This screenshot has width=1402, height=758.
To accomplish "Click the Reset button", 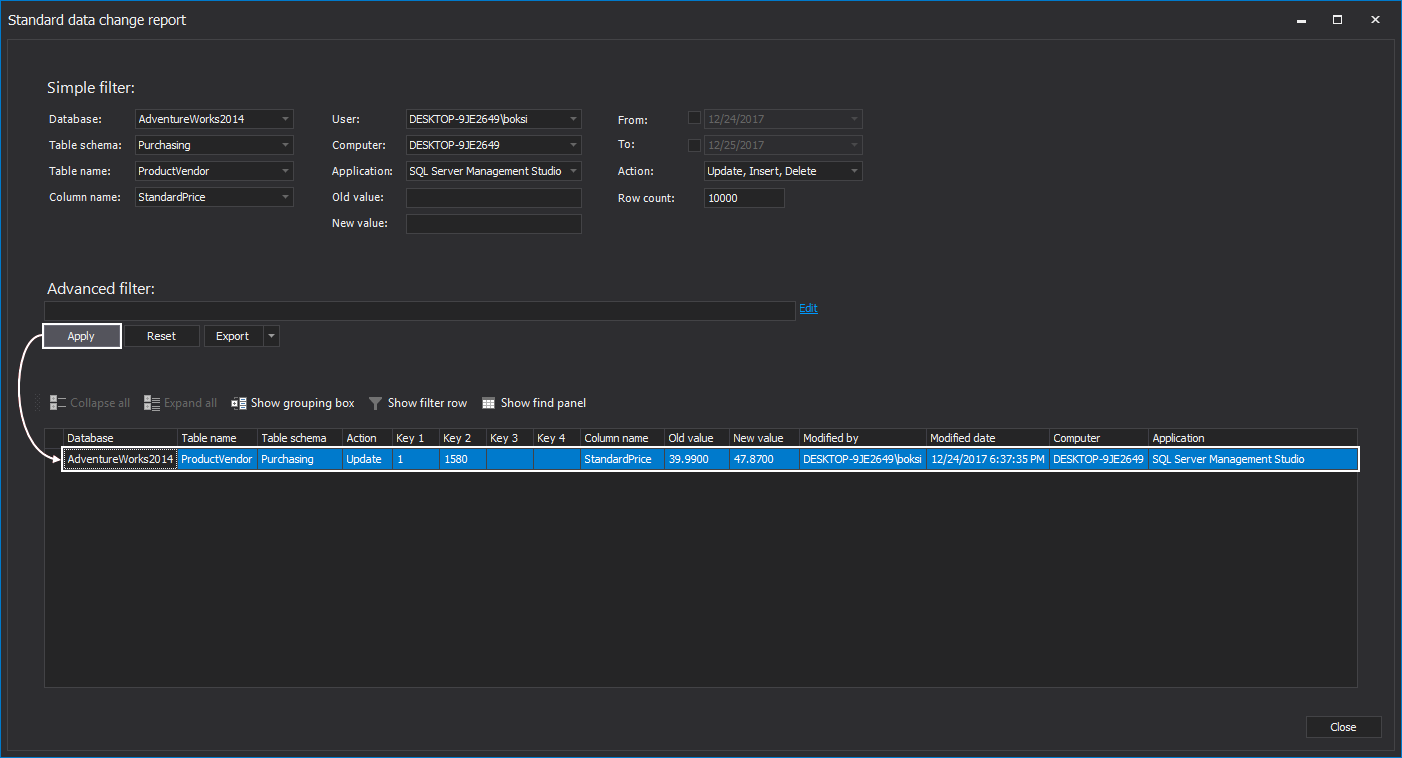I will (161, 336).
